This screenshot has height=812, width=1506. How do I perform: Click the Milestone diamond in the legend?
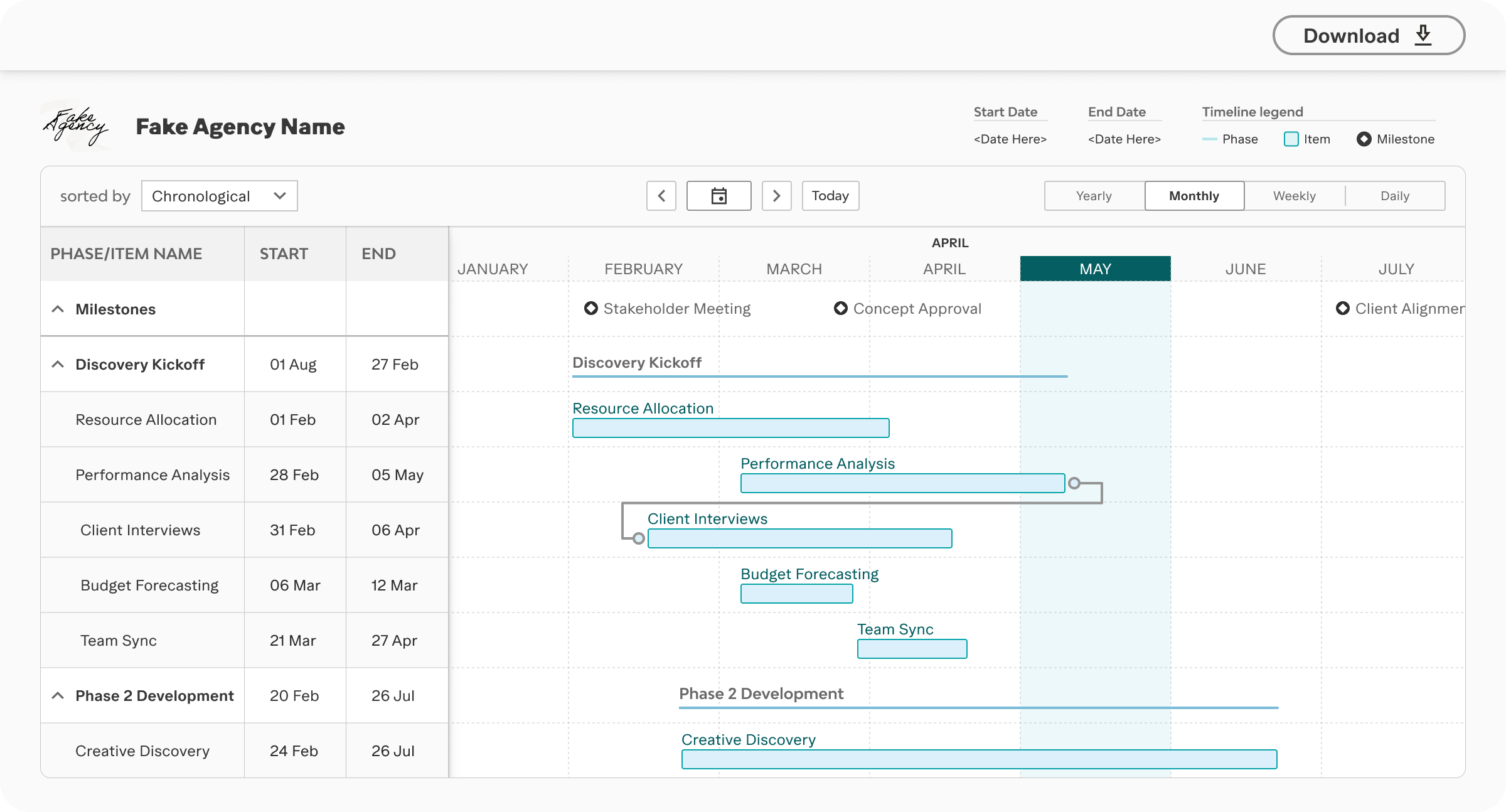1363,139
